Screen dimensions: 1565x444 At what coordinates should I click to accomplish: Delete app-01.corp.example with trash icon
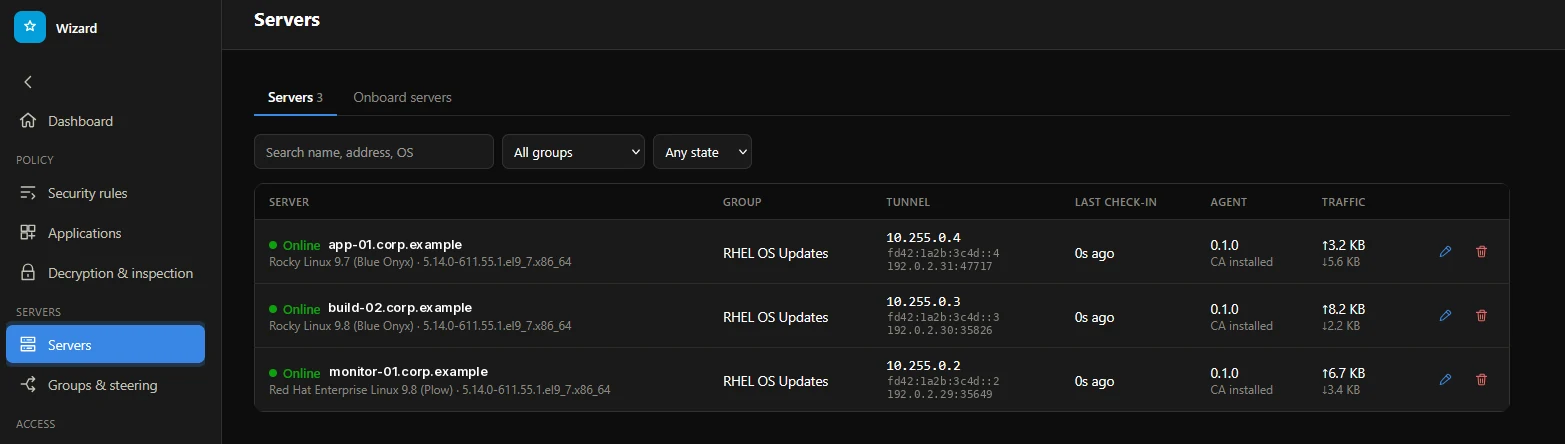coord(1481,252)
